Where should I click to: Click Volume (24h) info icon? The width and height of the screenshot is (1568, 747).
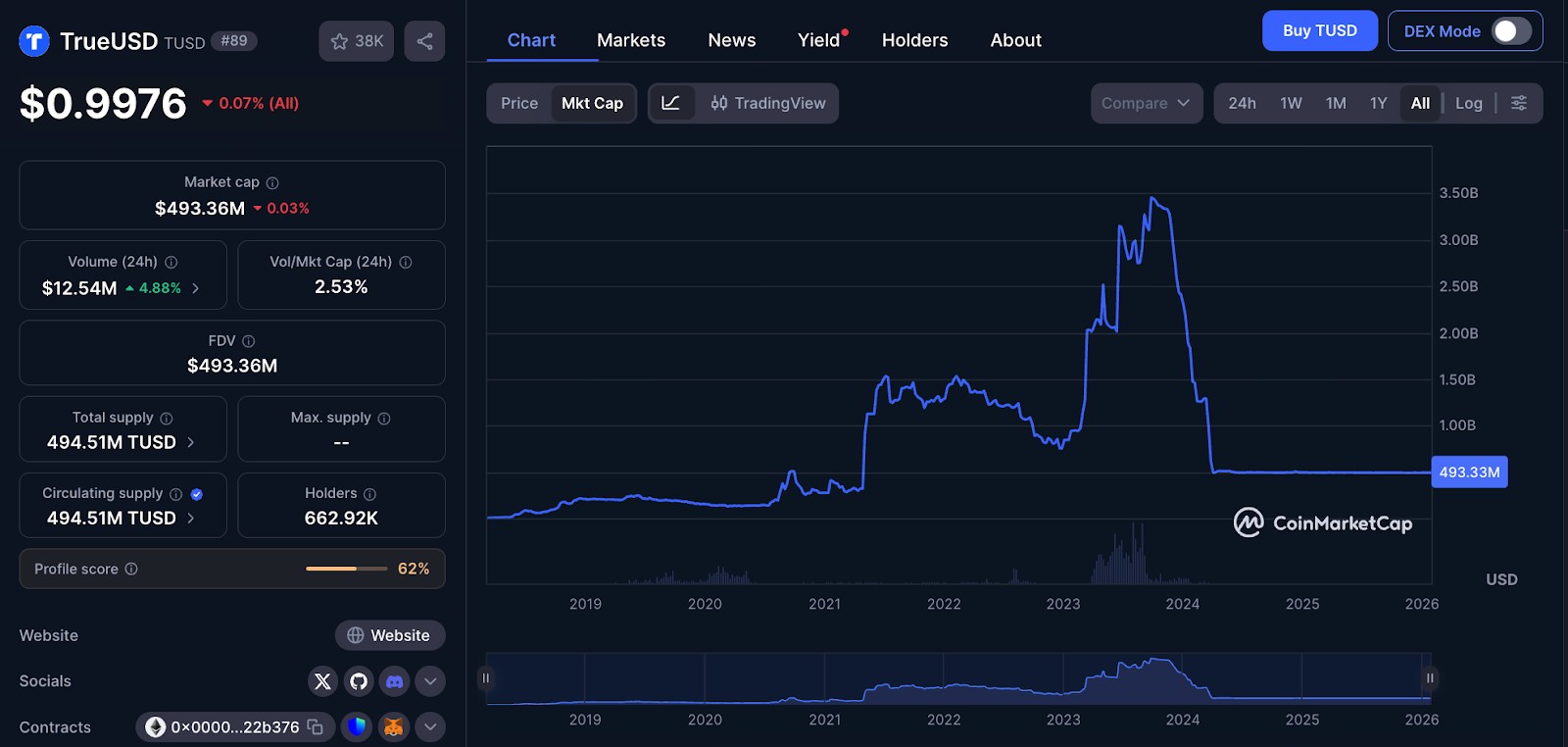coord(171,262)
